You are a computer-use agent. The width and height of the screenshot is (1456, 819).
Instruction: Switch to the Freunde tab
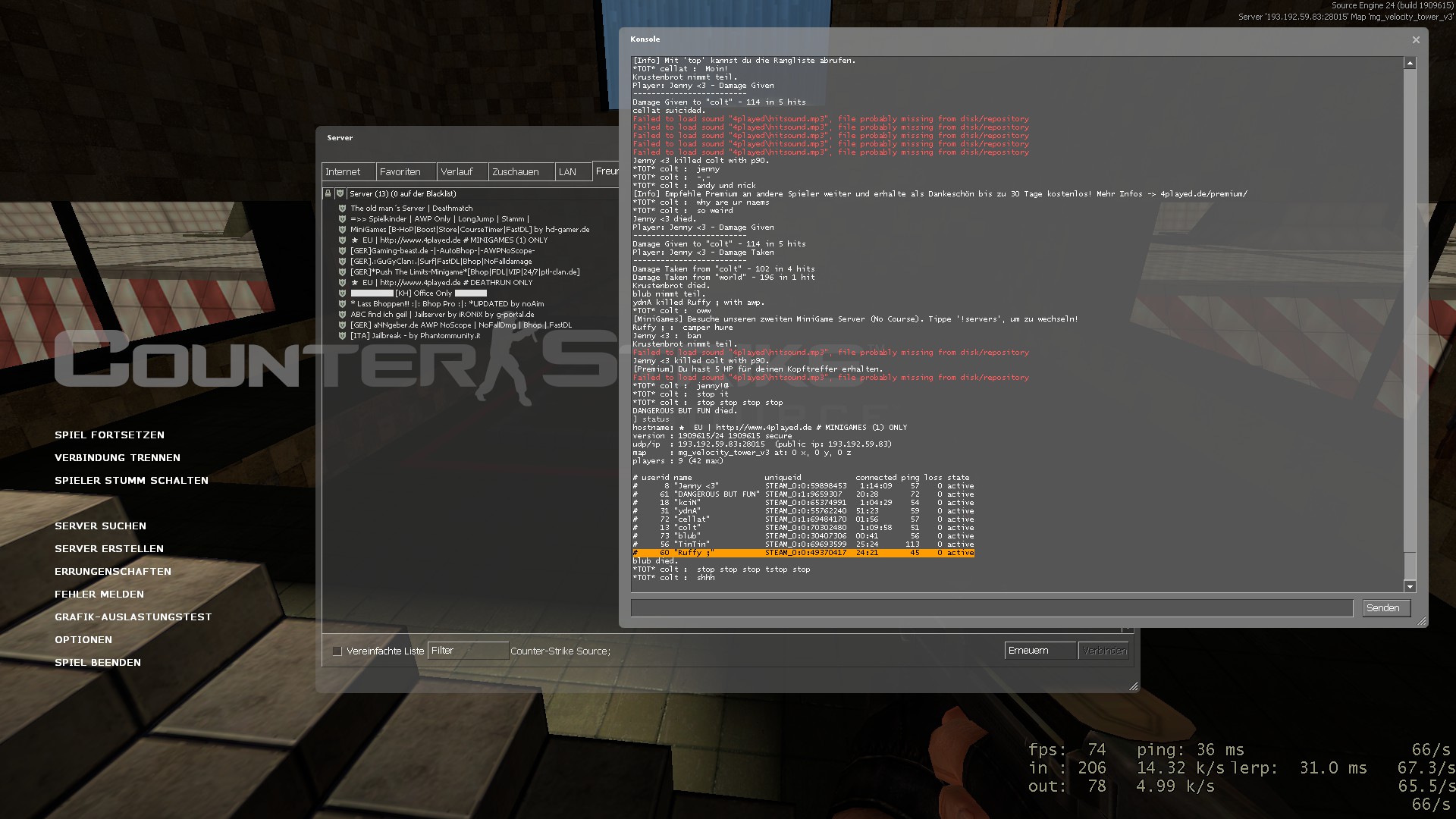coord(606,171)
